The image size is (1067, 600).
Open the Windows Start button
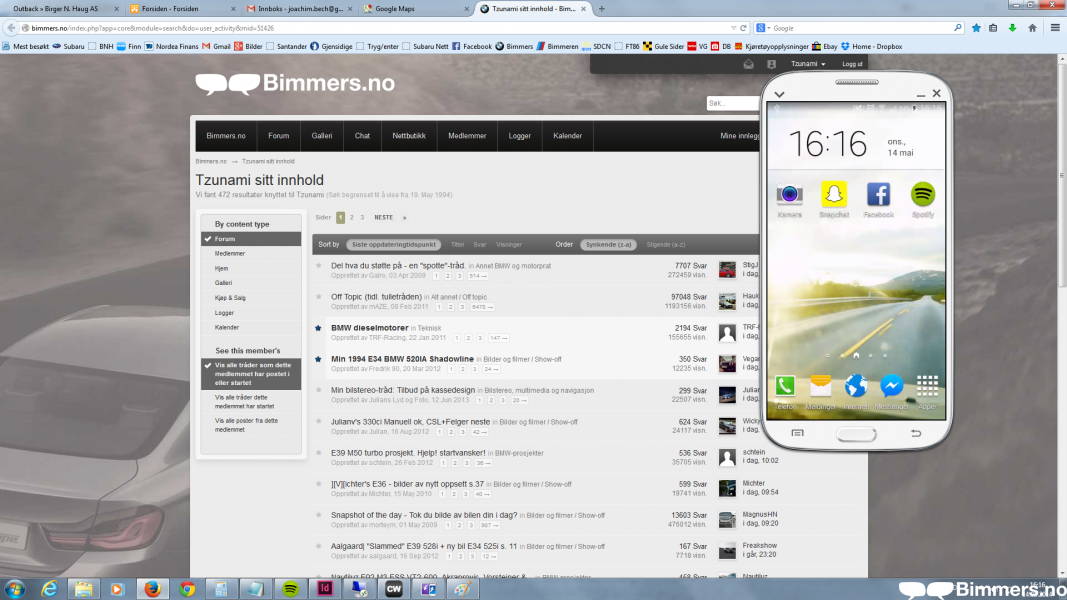pyautogui.click(x=14, y=589)
